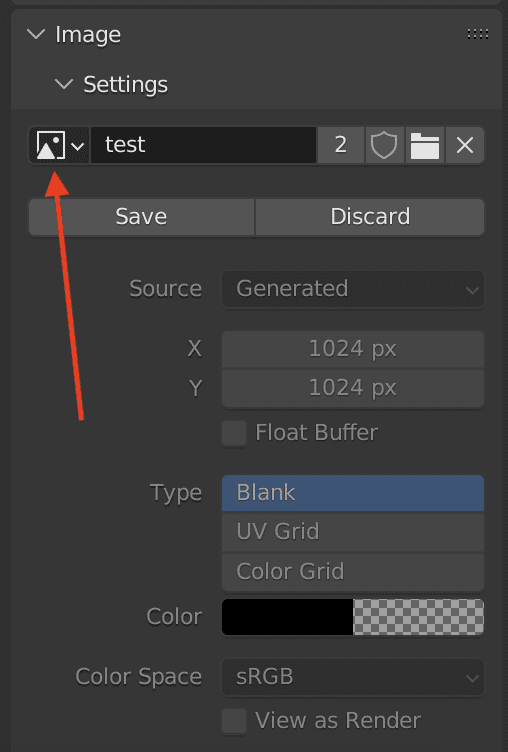Select Blank generated type
Screen dimensions: 508x752
[353, 493]
